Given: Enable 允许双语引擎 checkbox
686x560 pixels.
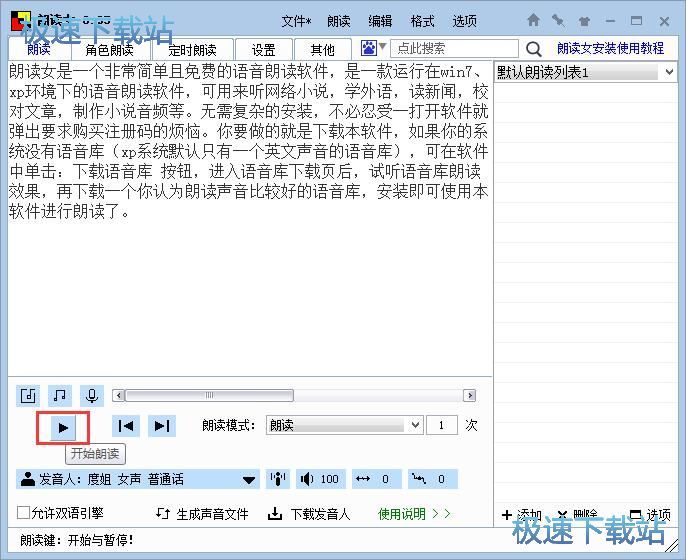Looking at the screenshot, I should click(23, 512).
